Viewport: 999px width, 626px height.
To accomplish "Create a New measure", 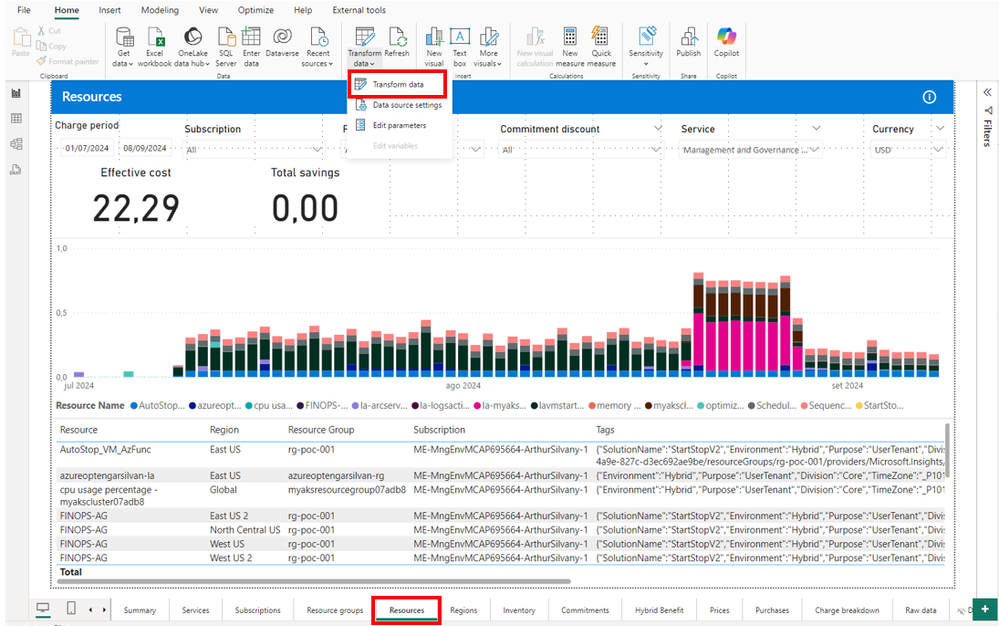I will click(570, 47).
